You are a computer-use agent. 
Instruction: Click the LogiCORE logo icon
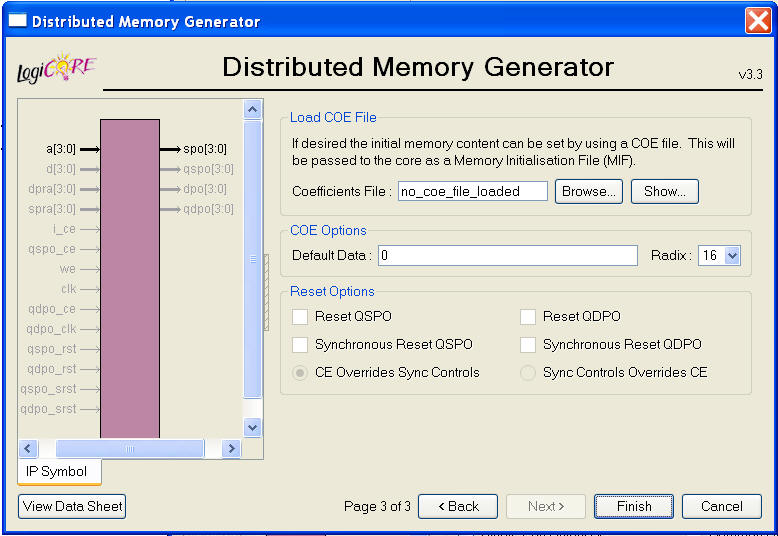coord(57,68)
